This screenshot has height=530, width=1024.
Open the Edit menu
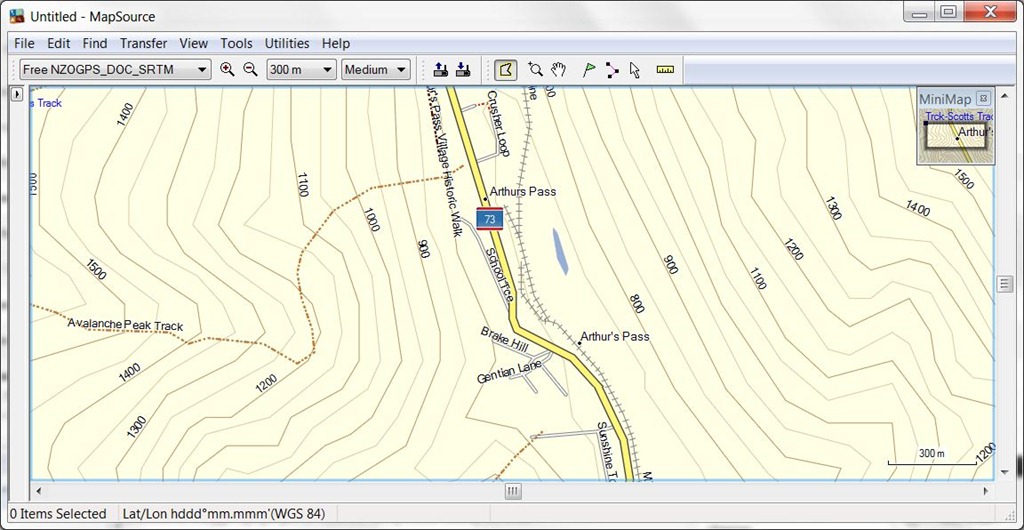58,43
